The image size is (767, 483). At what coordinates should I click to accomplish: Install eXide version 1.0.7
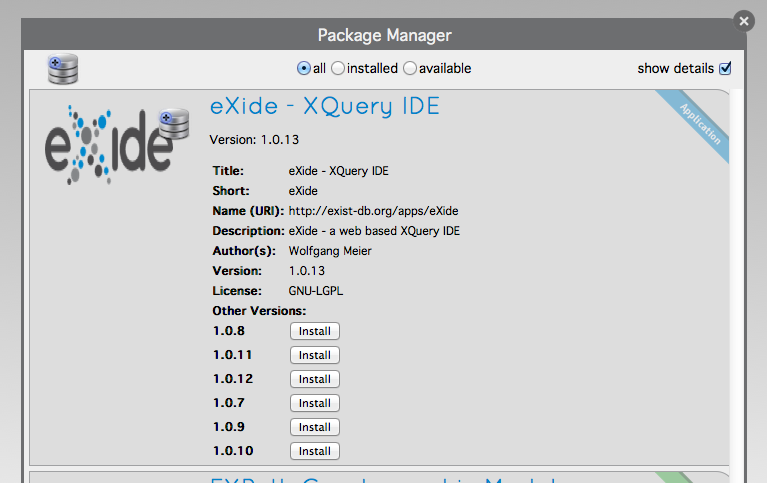point(314,403)
